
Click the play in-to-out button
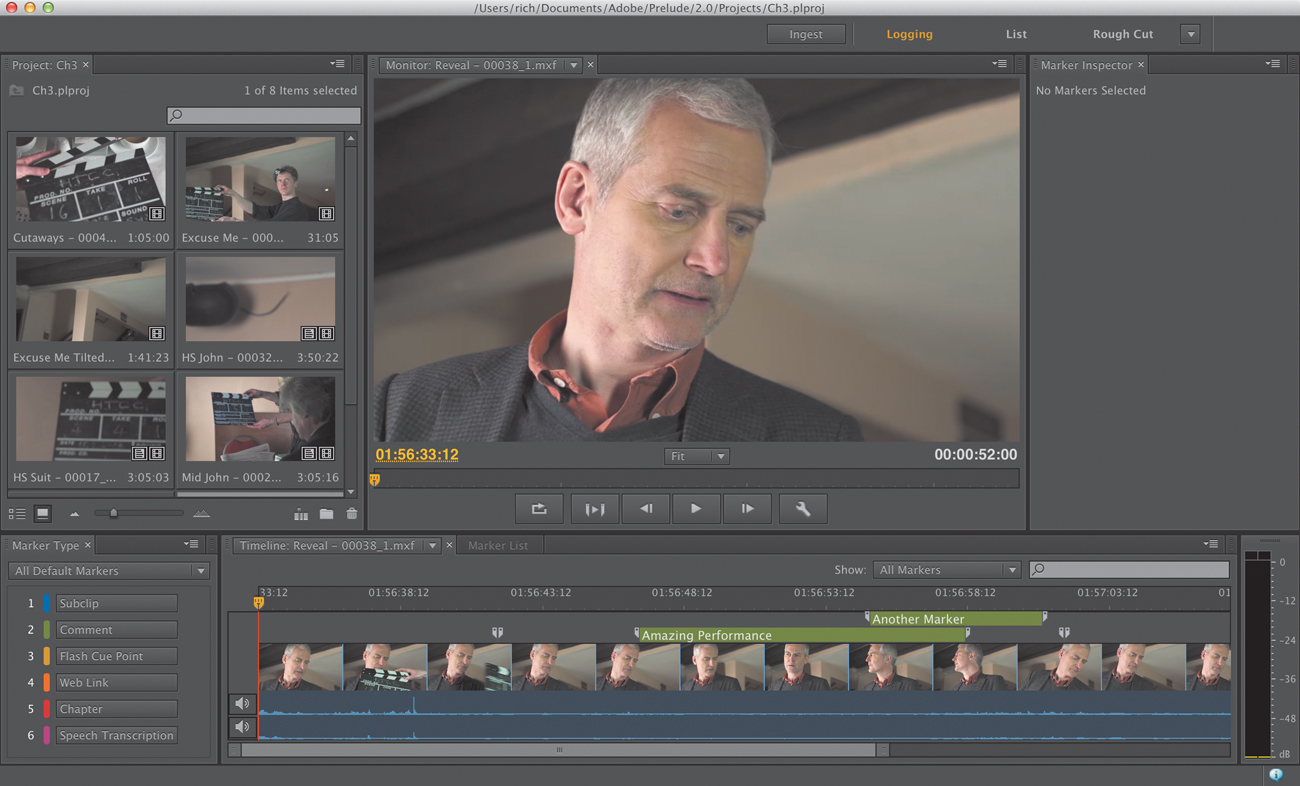point(594,509)
